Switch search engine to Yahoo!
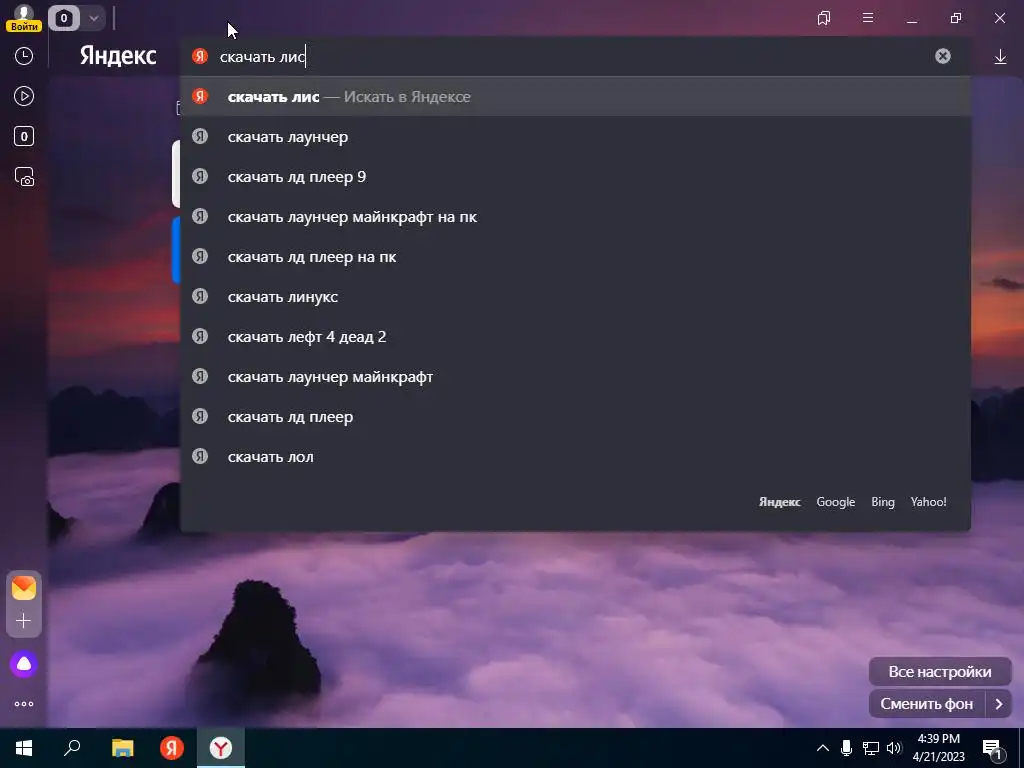Screen dimensions: 1024x768 click(928, 502)
